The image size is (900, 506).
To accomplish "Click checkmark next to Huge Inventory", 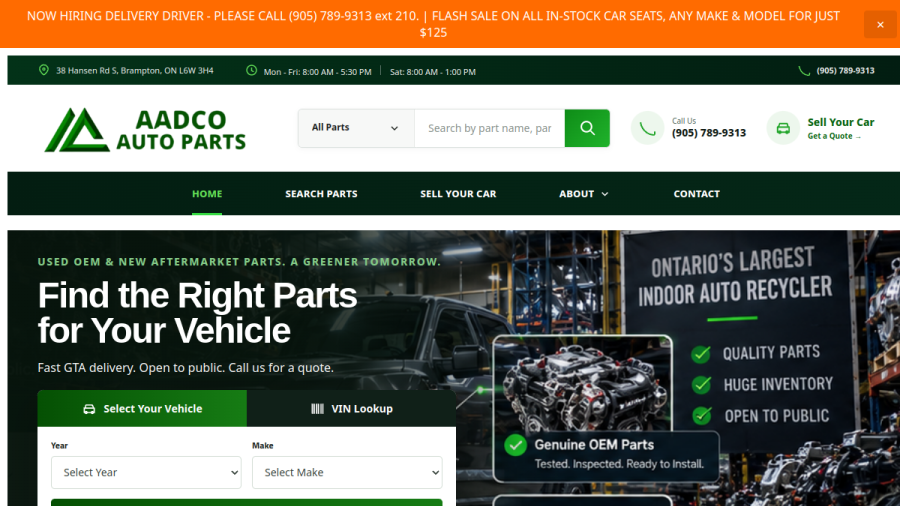I will click(x=701, y=384).
